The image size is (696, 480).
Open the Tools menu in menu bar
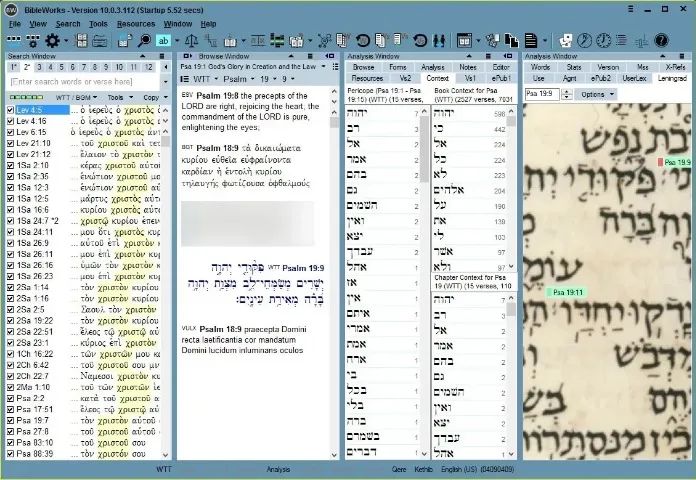pyautogui.click(x=98, y=24)
